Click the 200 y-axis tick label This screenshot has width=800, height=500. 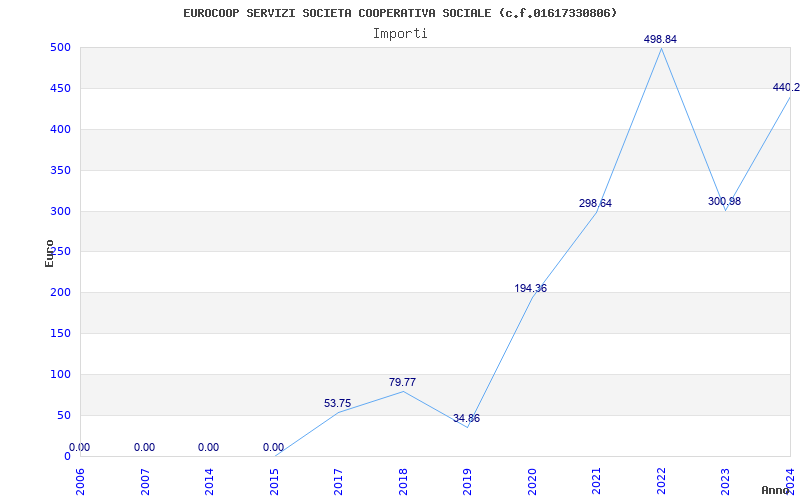(x=60, y=292)
